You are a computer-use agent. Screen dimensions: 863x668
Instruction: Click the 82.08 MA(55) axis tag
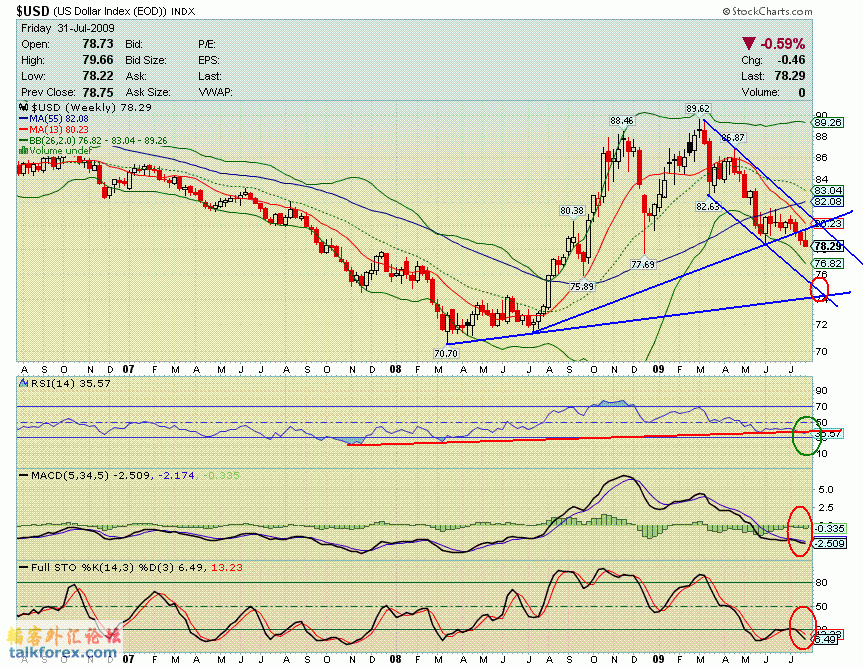828,202
